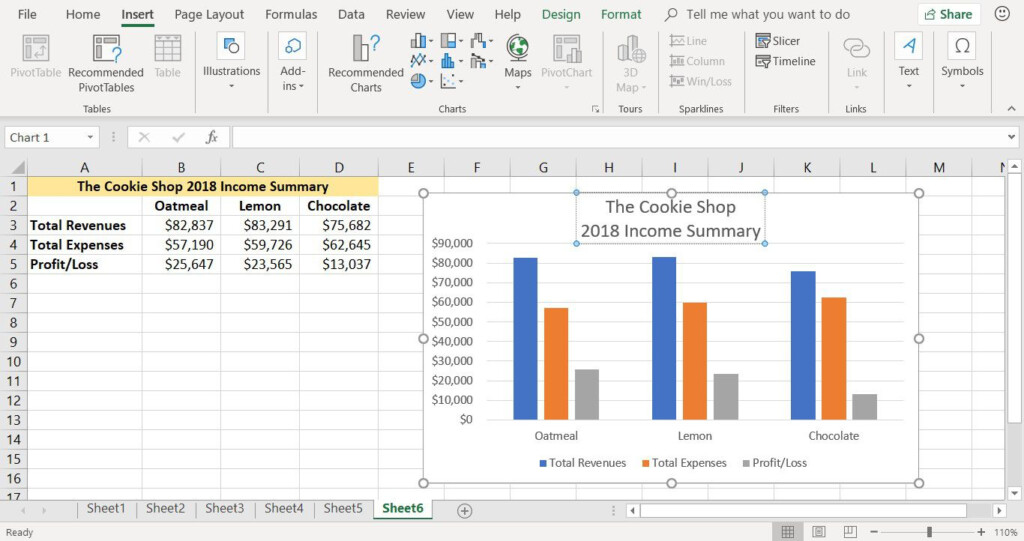
Task: Open Charts group dialog launcher
Action: pos(595,109)
